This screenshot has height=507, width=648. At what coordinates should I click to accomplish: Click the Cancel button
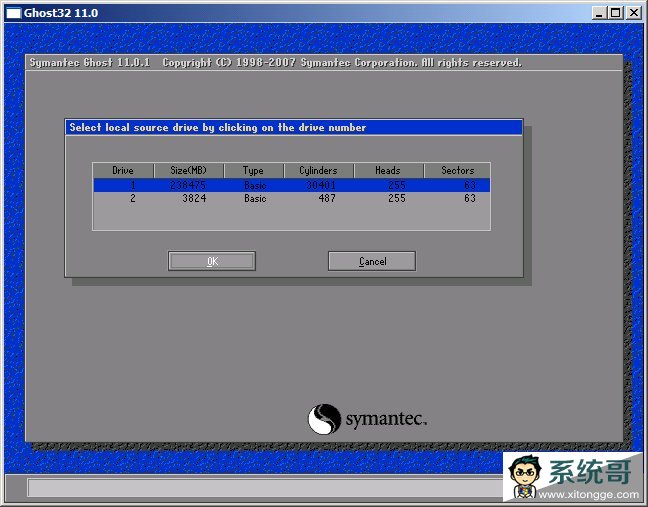tap(372, 261)
